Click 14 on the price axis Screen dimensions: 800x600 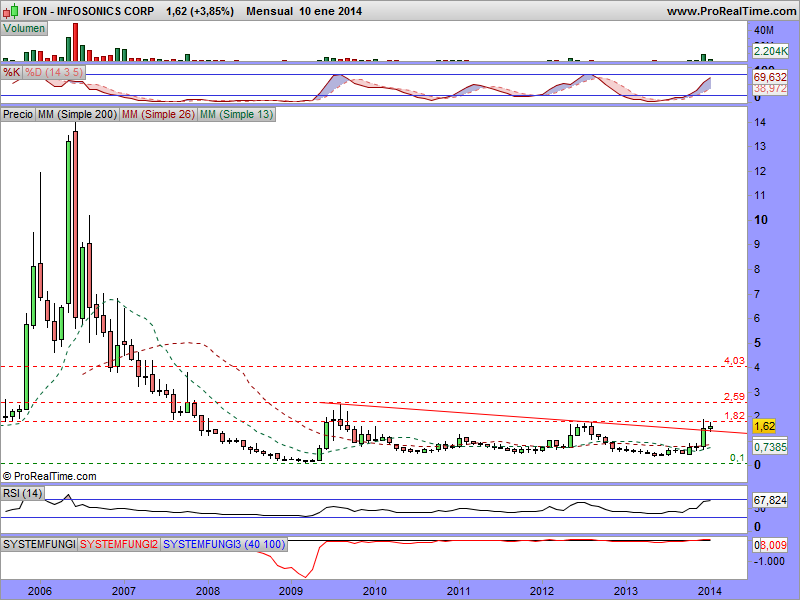(760, 122)
